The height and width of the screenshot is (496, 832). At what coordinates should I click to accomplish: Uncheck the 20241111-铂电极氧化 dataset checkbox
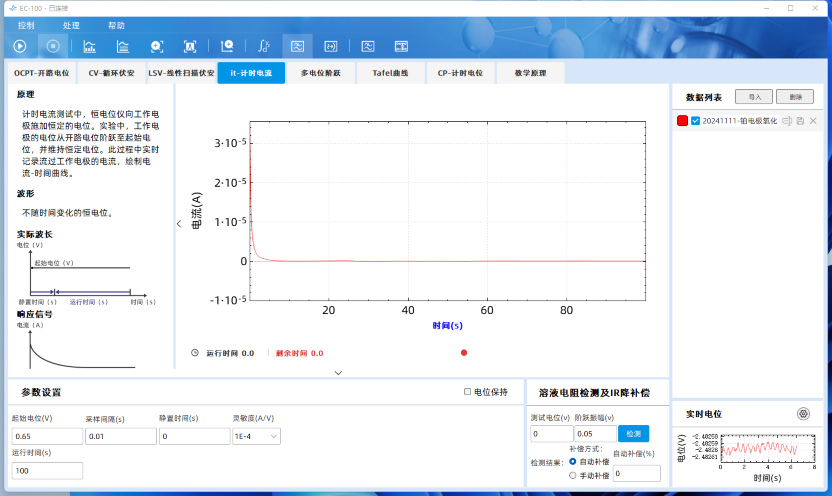(x=696, y=121)
